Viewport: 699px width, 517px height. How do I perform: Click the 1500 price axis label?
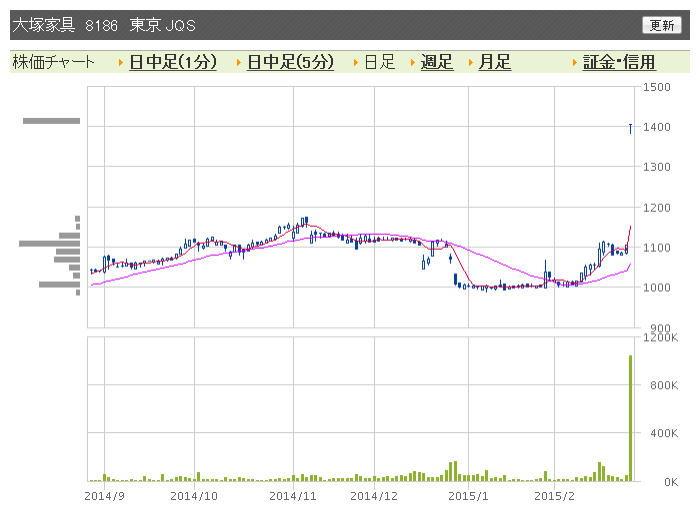(657, 87)
